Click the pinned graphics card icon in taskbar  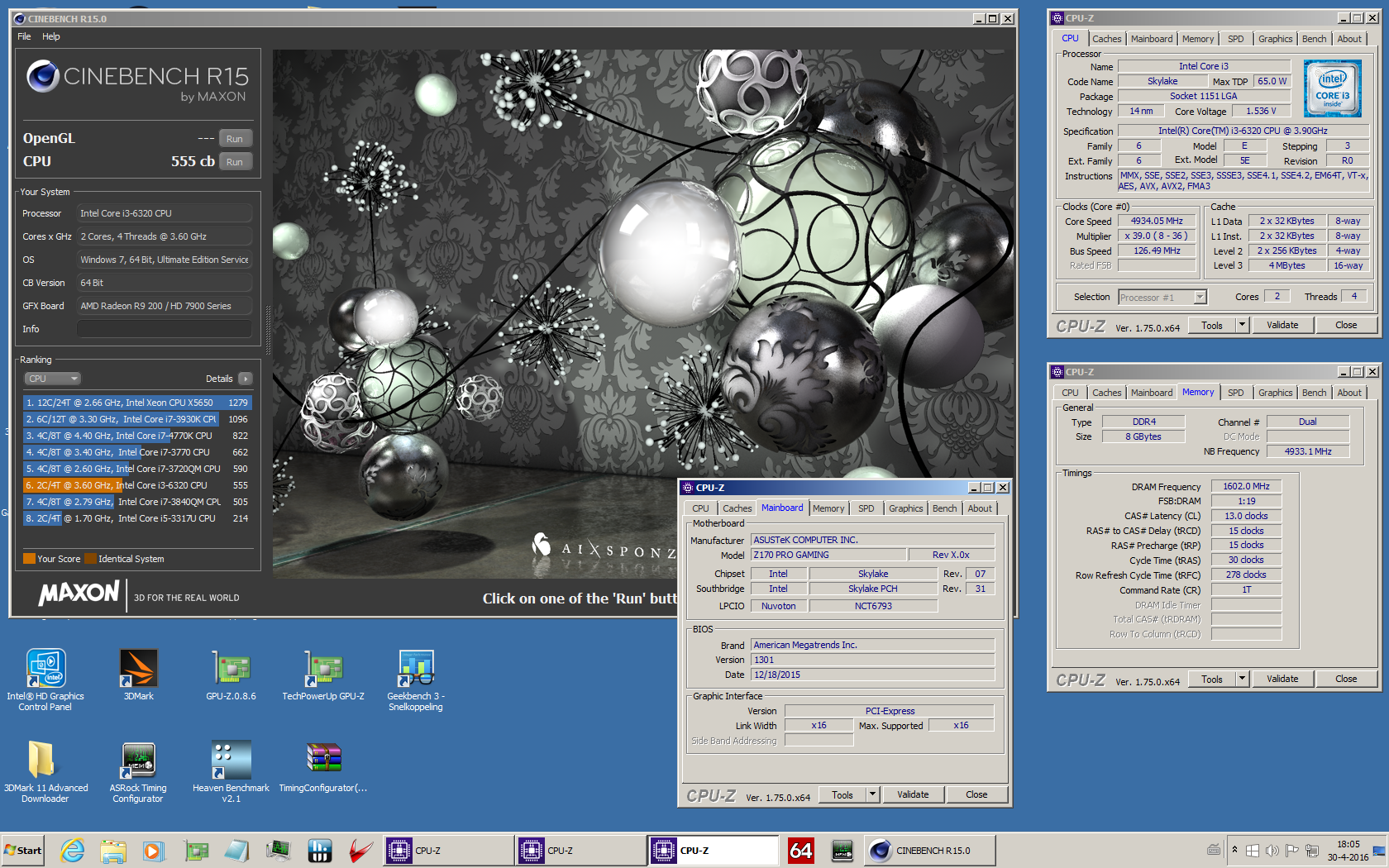pos(196,850)
